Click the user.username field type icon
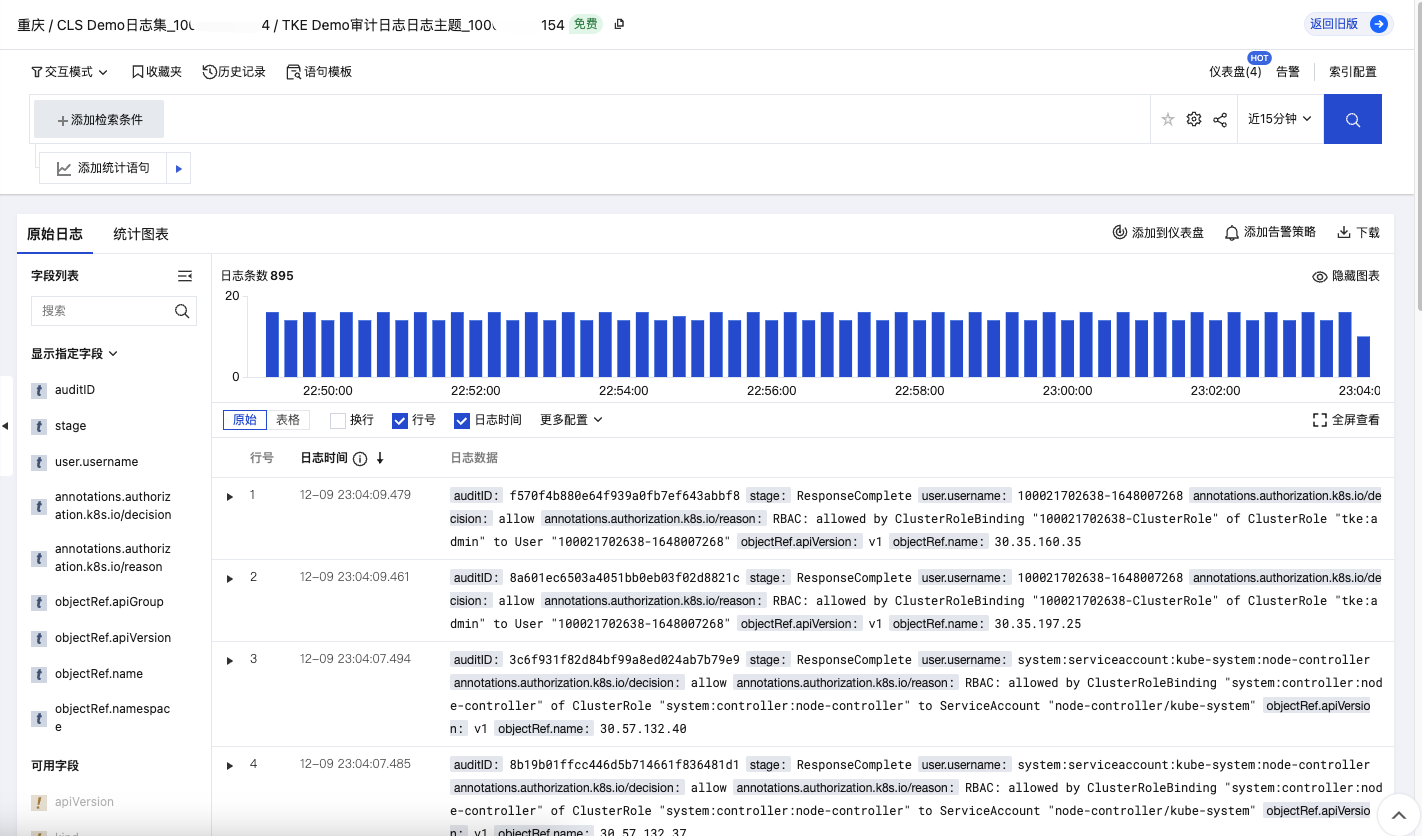 click(39, 463)
